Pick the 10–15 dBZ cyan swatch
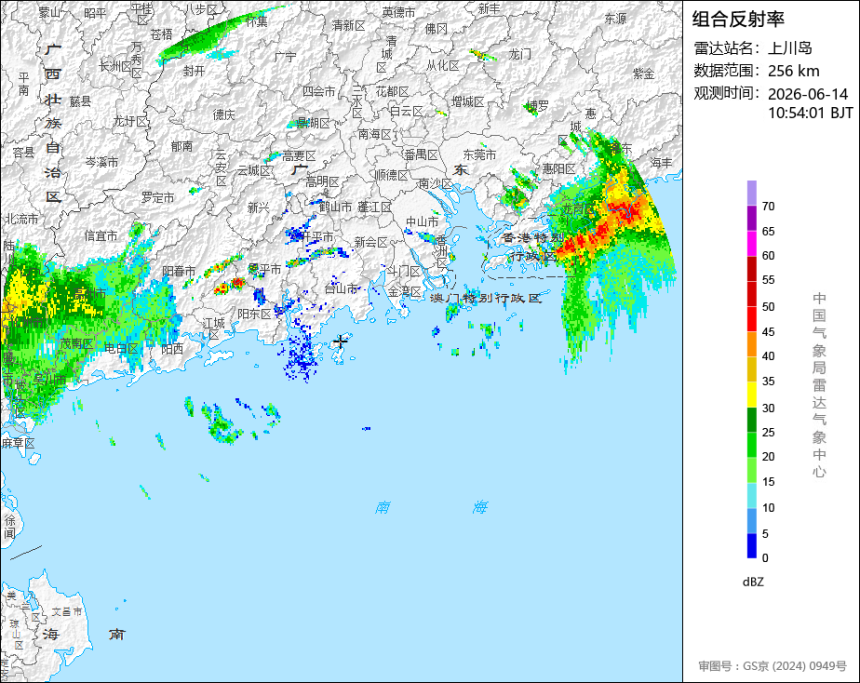The image size is (860, 683). click(x=751, y=495)
